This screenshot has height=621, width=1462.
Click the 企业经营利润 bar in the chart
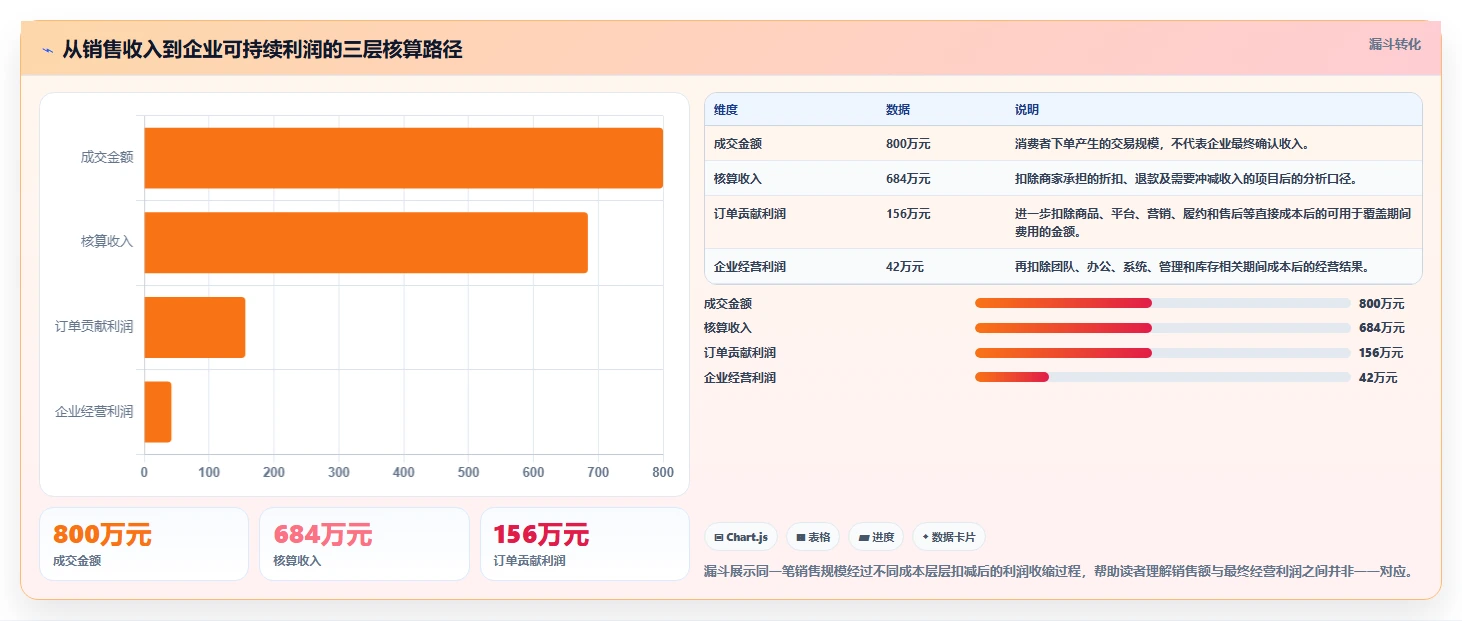point(158,412)
